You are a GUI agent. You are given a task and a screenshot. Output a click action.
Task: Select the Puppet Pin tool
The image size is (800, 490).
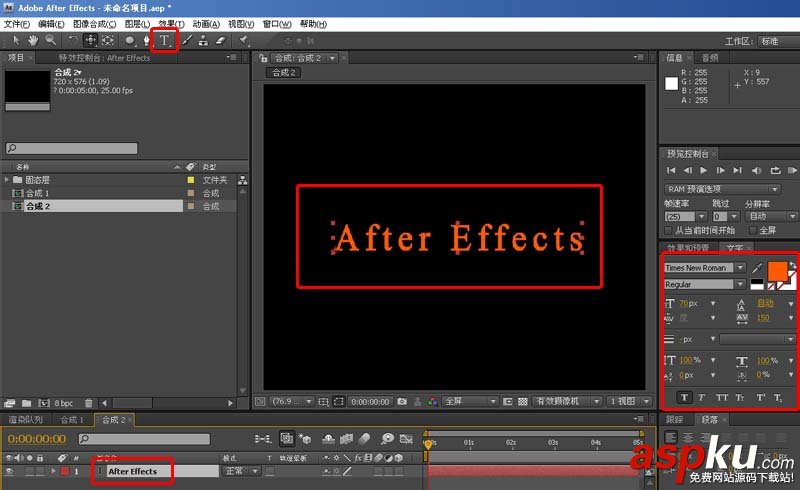244,40
